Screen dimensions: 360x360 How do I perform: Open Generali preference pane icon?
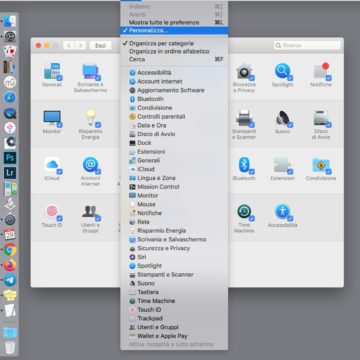[52, 72]
